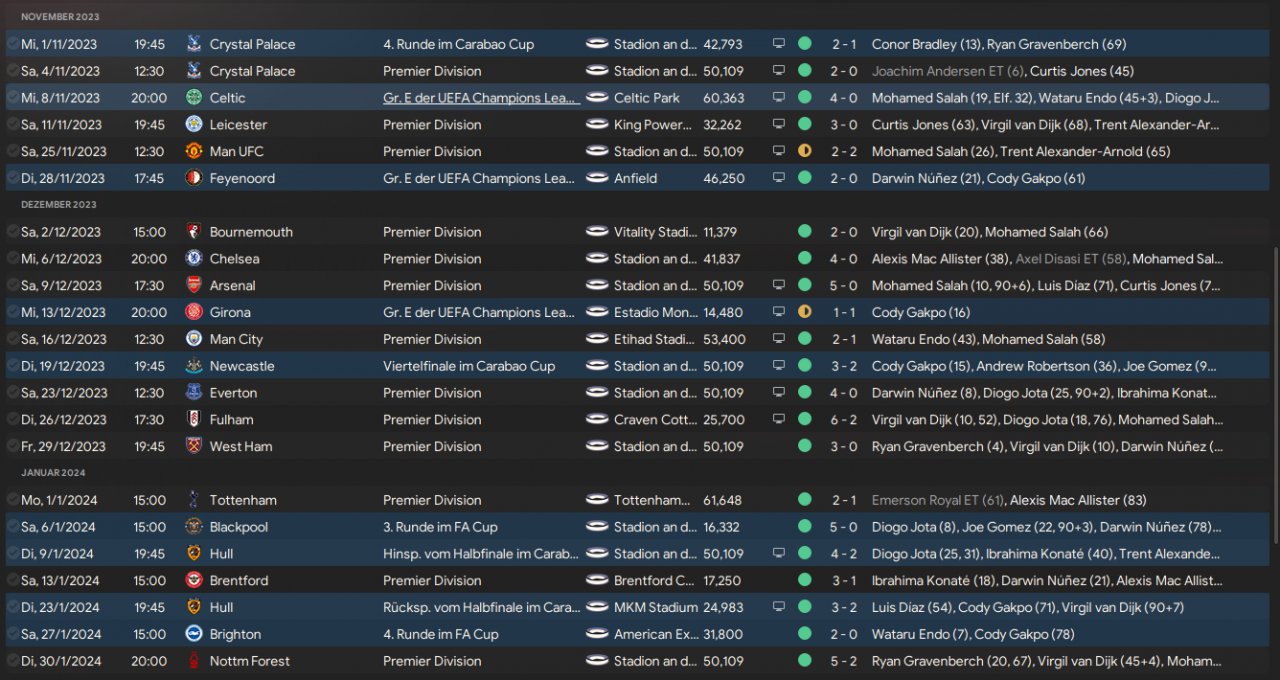Open the 4. Runde im FA Cup competition
The image size is (1280, 680).
click(441, 635)
